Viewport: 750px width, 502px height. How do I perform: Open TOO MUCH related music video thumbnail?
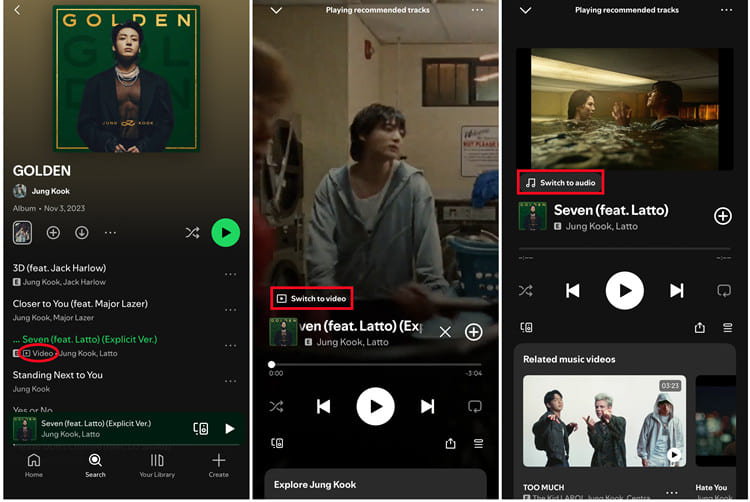(x=604, y=421)
